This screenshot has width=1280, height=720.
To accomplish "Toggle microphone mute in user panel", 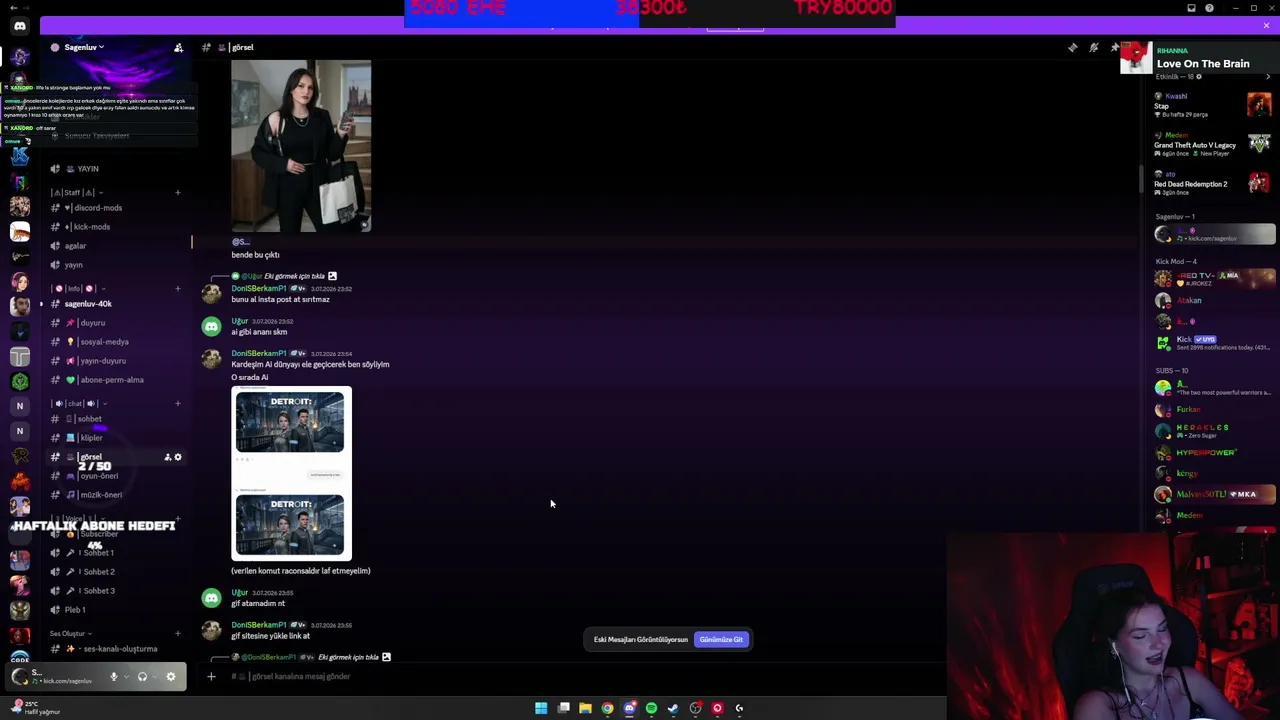I will coord(113,677).
